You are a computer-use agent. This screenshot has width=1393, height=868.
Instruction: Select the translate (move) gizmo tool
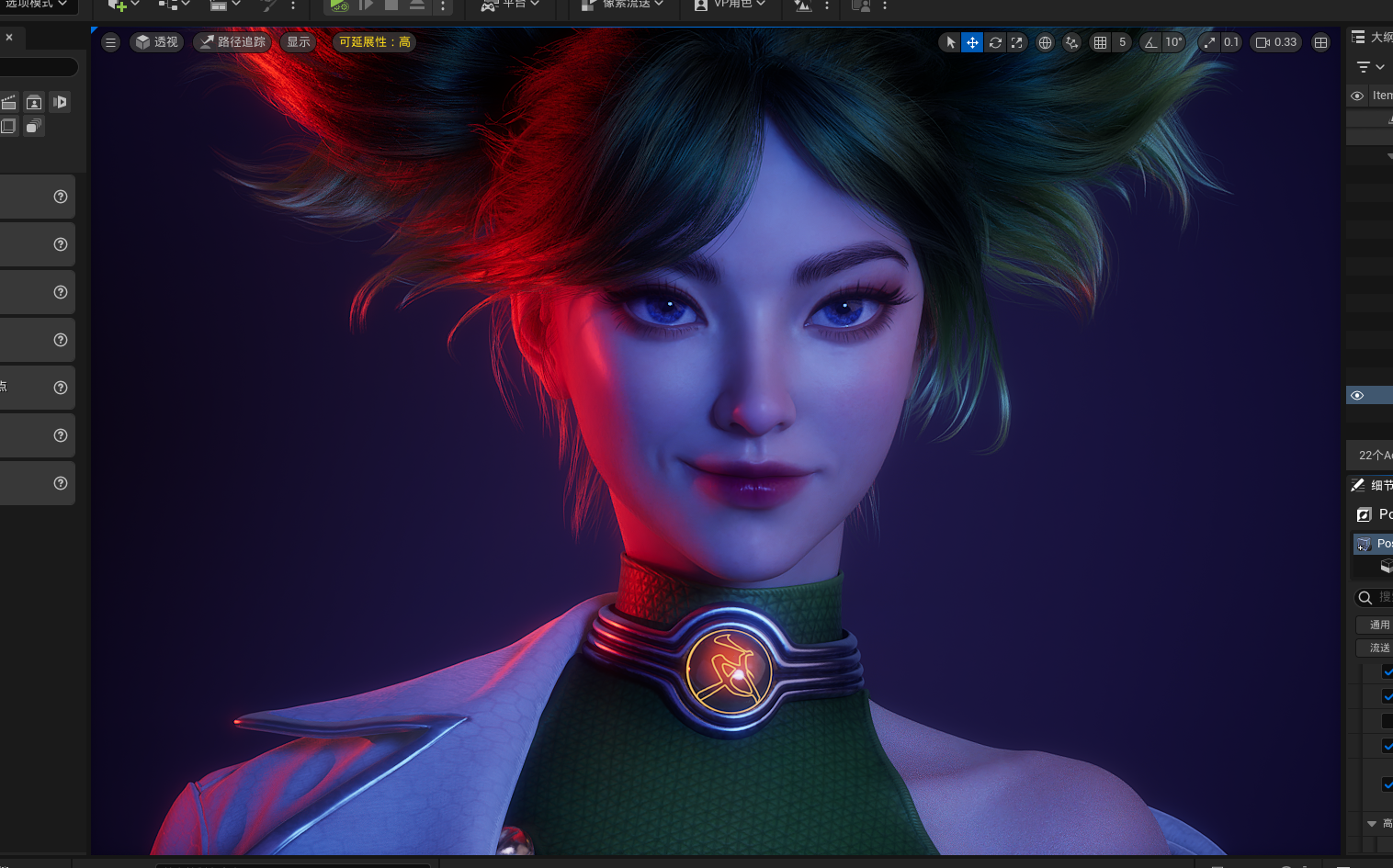(972, 42)
